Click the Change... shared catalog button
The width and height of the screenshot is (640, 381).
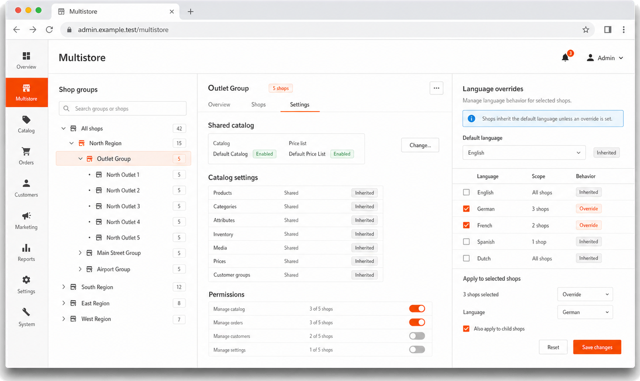420,145
